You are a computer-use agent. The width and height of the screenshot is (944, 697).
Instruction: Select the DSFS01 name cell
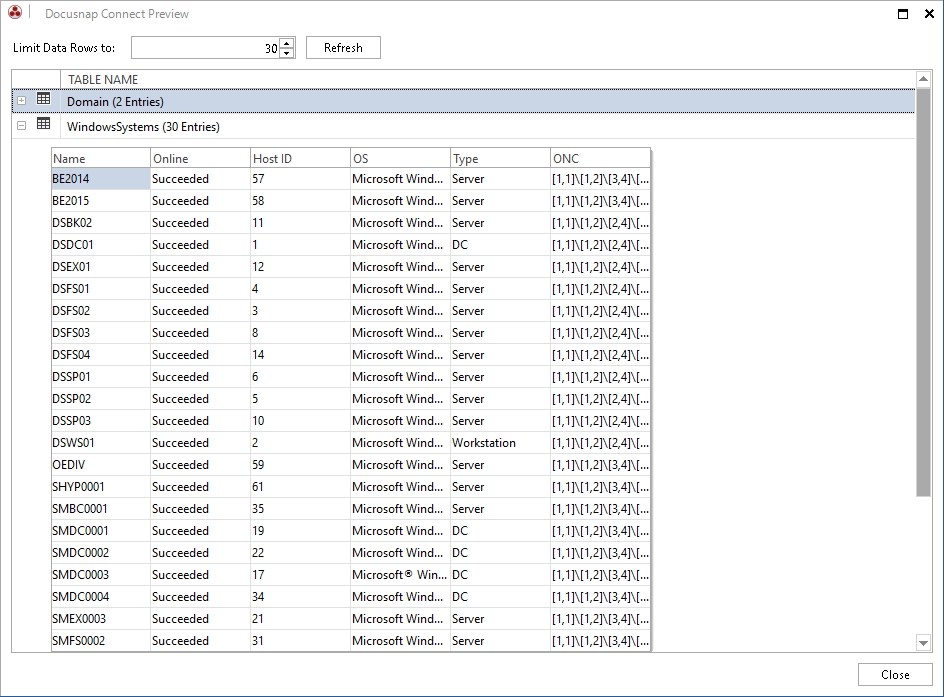[x=101, y=288]
